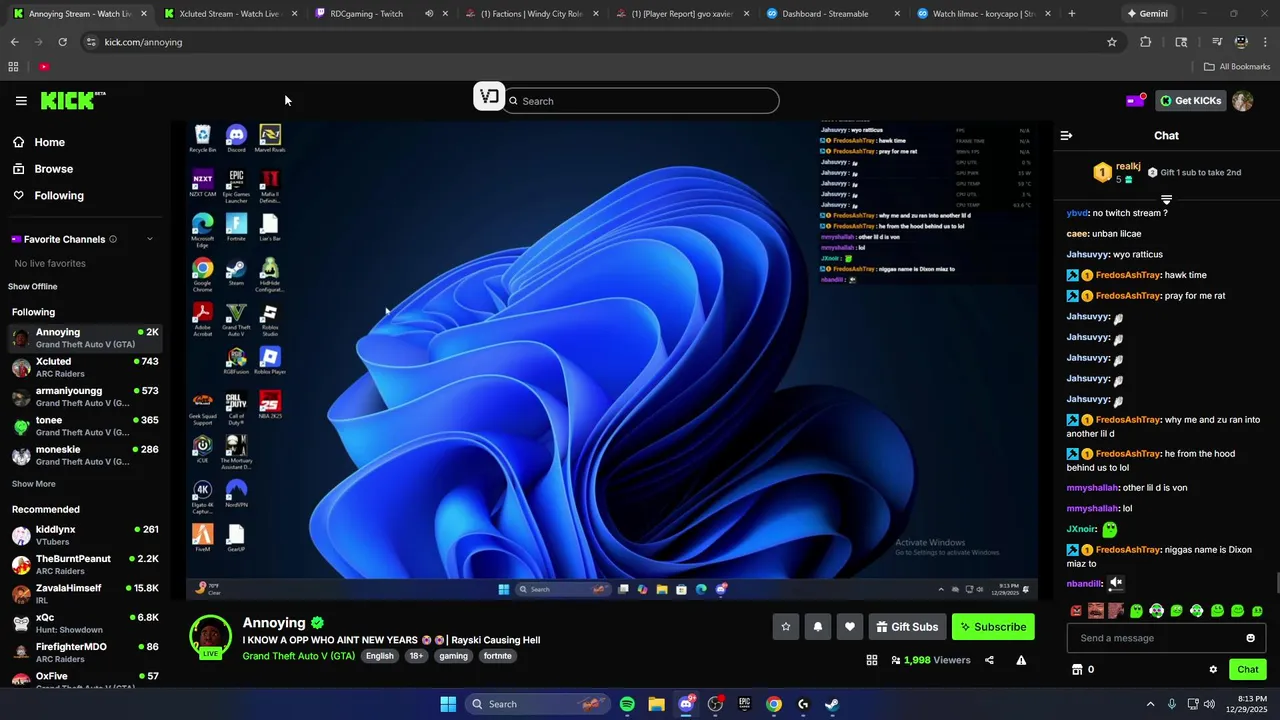Screen dimensions: 1280x720
Task: Collapse the Favorite Channels section
Action: 150,239
